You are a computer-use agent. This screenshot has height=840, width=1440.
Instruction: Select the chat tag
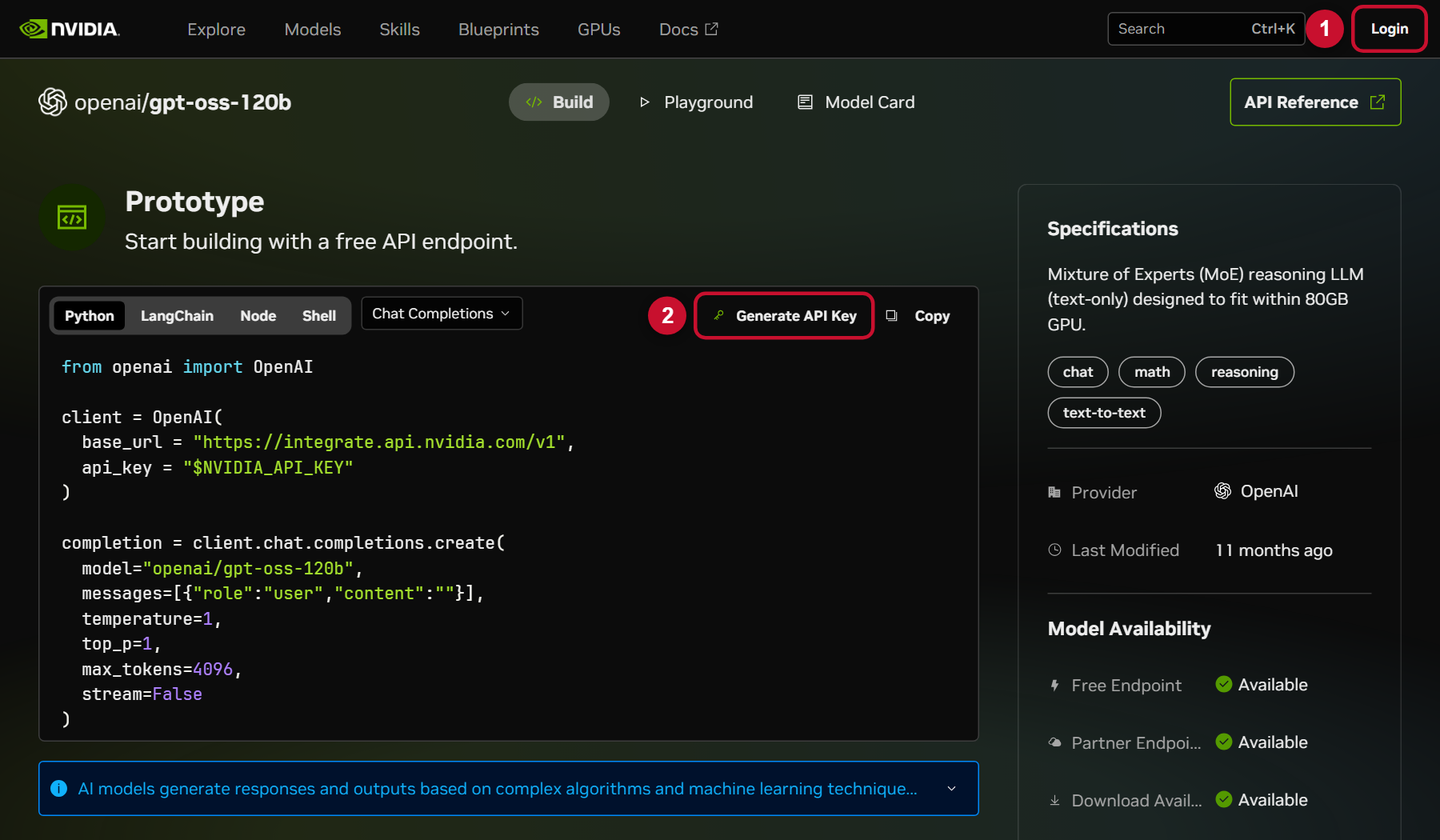click(x=1078, y=372)
